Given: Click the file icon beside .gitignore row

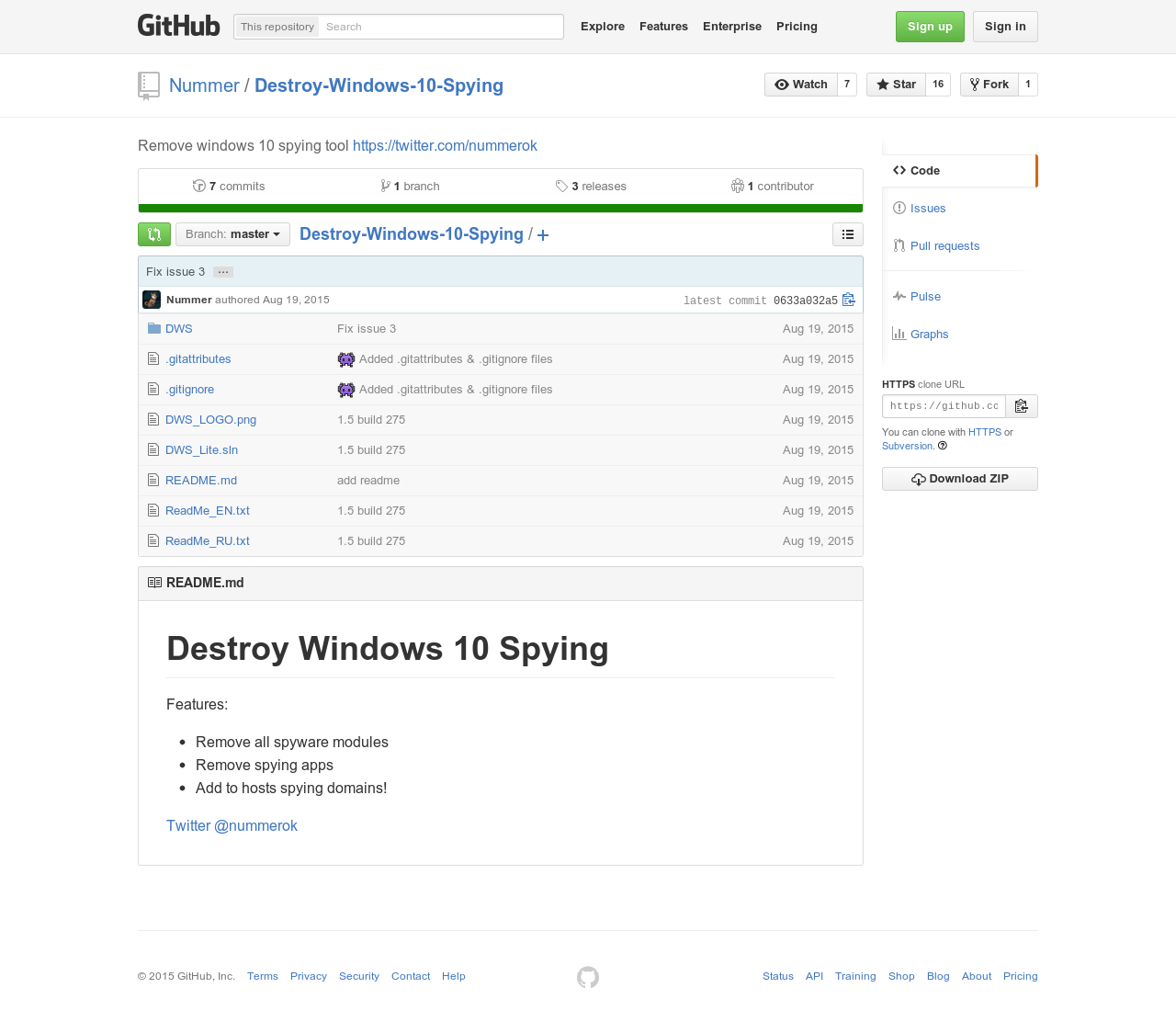Looking at the screenshot, I should (x=153, y=390).
